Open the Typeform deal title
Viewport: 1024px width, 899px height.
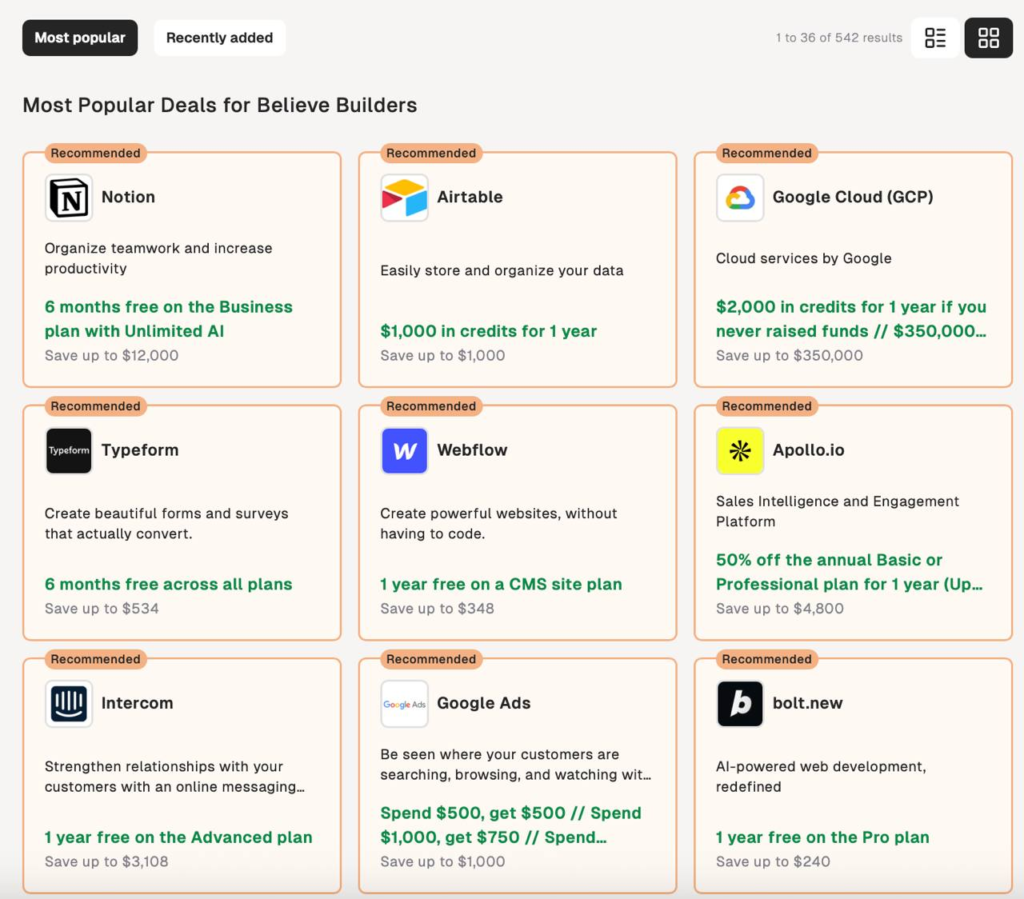pos(140,450)
